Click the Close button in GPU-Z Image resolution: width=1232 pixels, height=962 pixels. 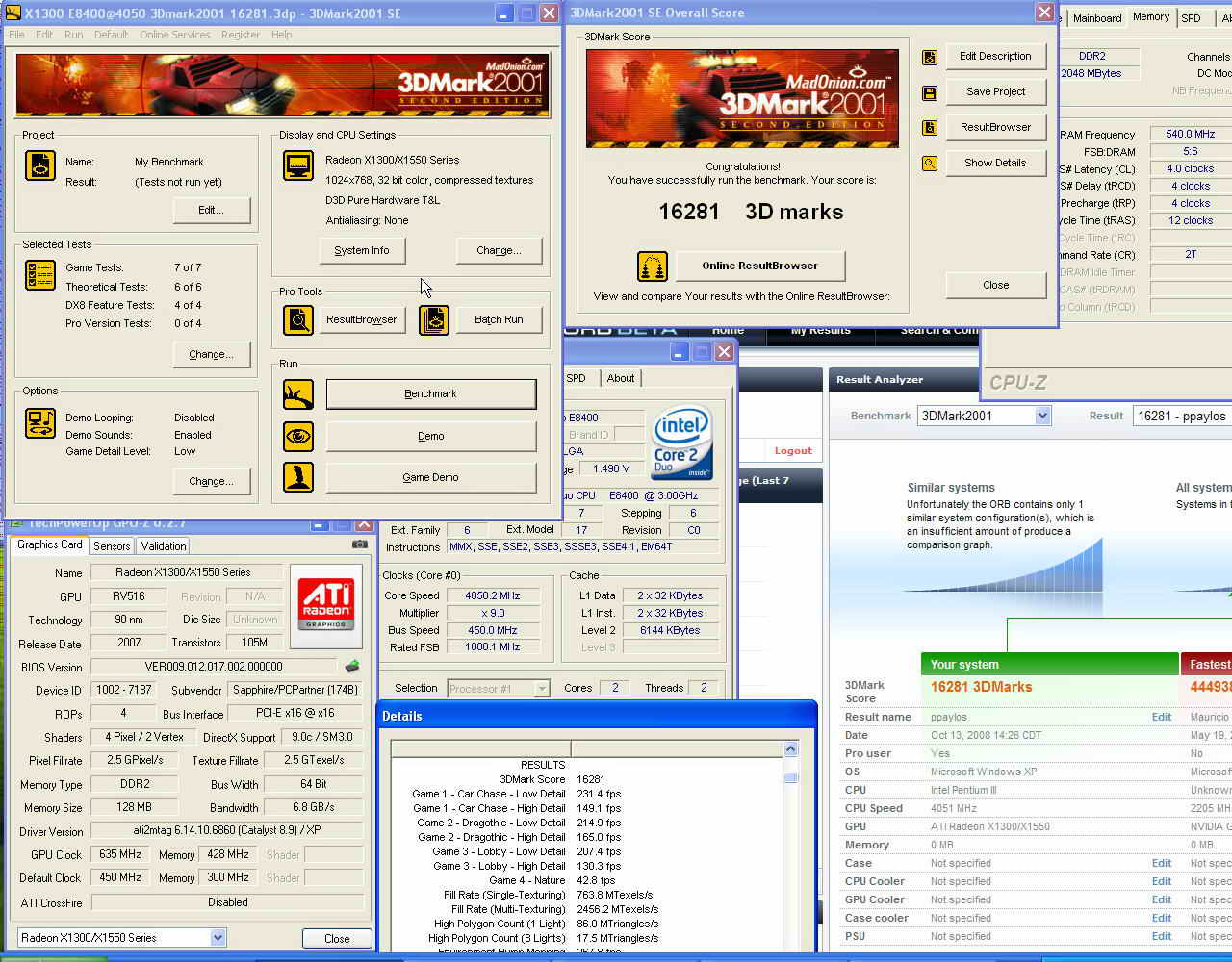pos(337,938)
